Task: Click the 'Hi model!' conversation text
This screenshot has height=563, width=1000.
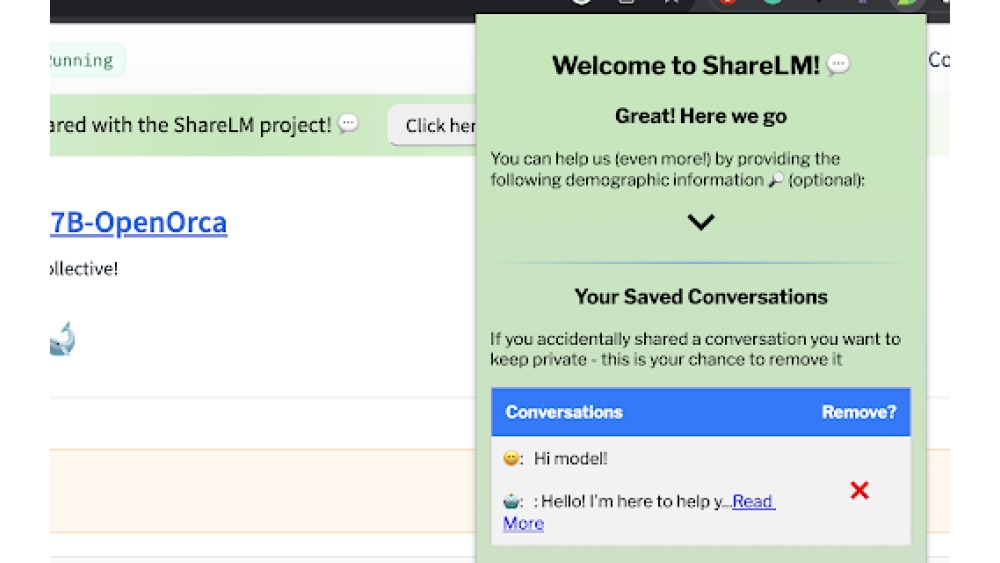Action: [x=570, y=458]
